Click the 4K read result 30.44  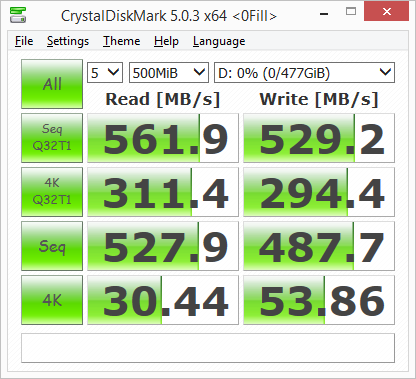[163, 300]
